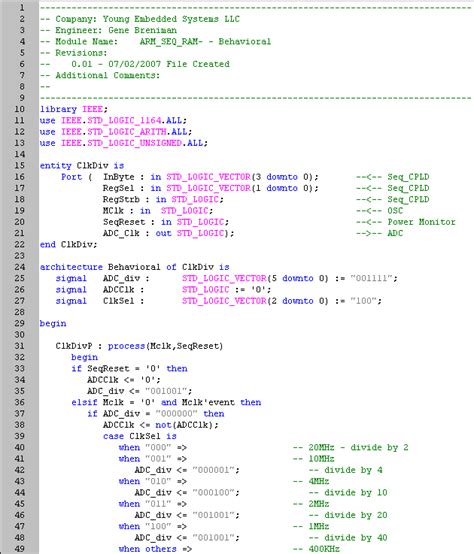The image size is (474, 554).
Task: Click the 'ADC_div <= "000001";' assignment
Action: pos(187,470)
